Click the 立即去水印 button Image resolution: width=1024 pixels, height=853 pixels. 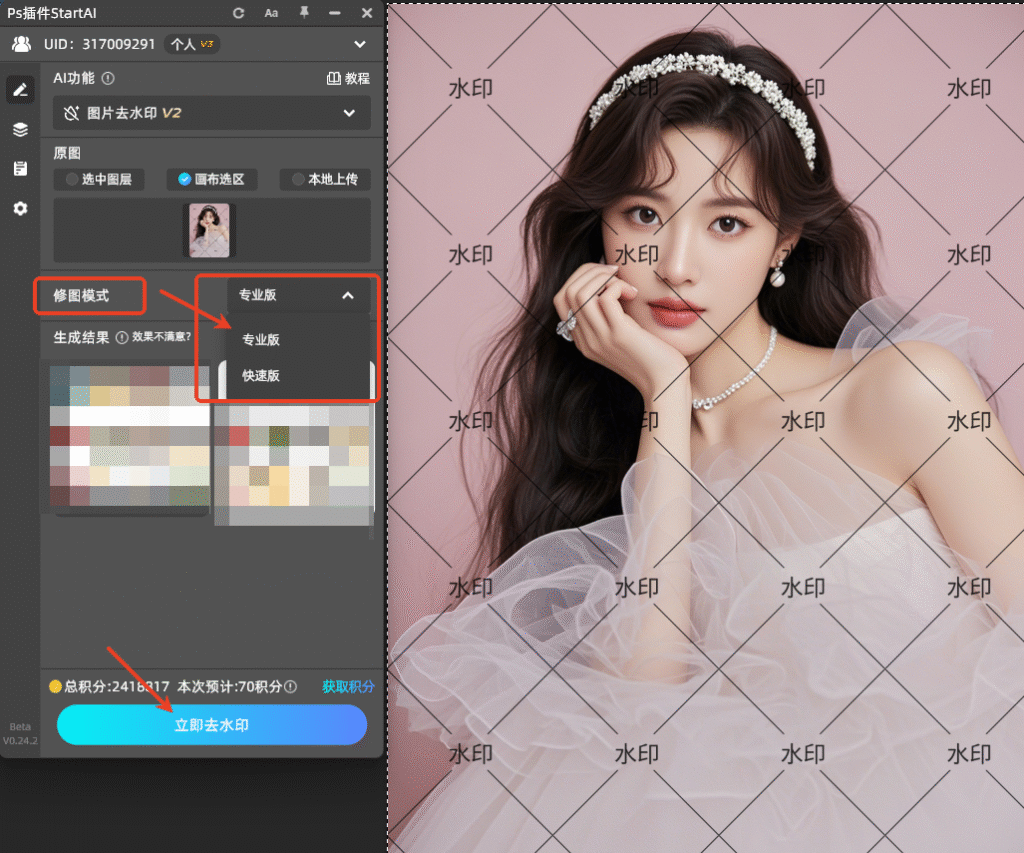212,724
